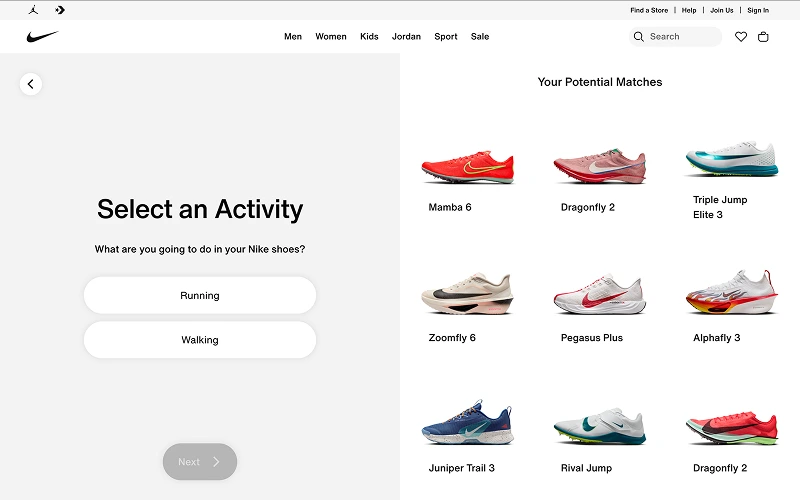
Task: Open the Mamba 6 shoe image
Action: coord(468,166)
